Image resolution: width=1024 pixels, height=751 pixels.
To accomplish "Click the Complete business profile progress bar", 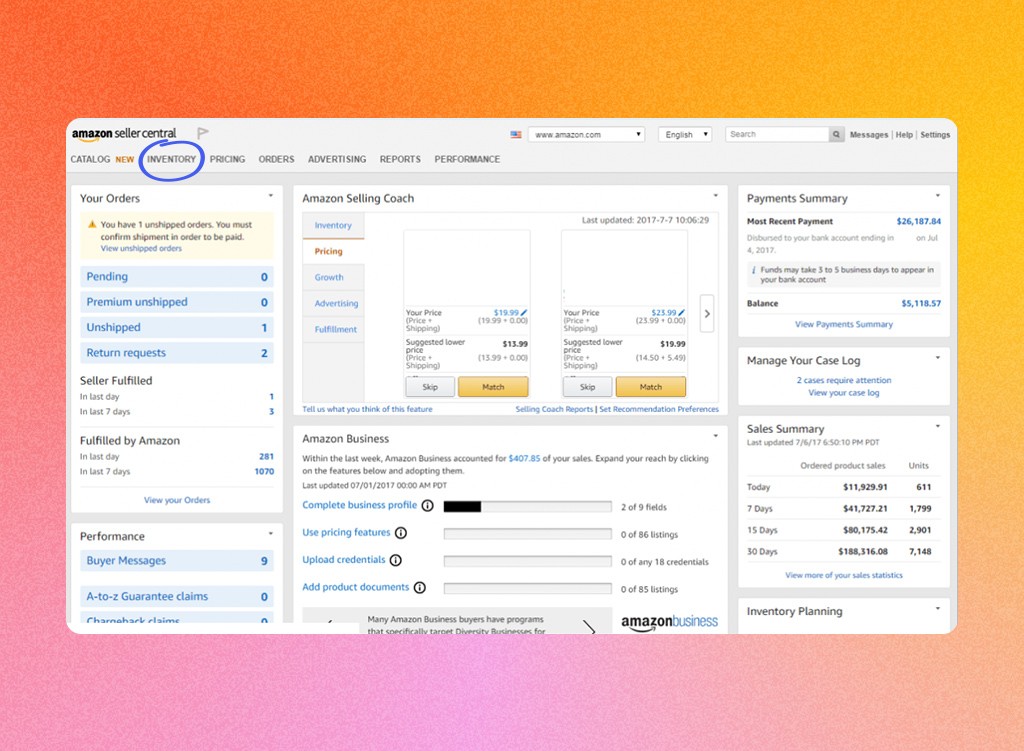I will point(528,507).
